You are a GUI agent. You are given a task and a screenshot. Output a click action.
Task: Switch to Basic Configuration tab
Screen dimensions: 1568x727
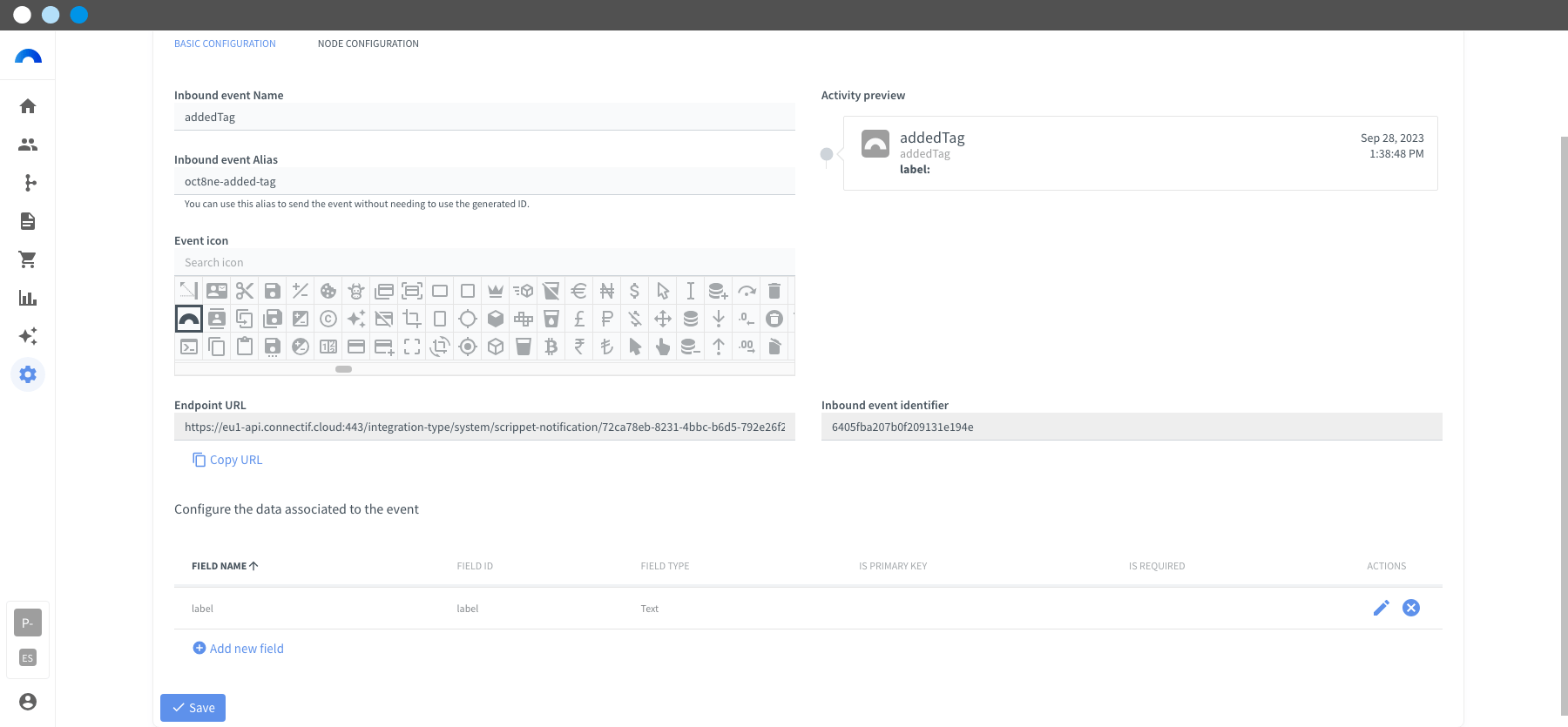coord(225,44)
